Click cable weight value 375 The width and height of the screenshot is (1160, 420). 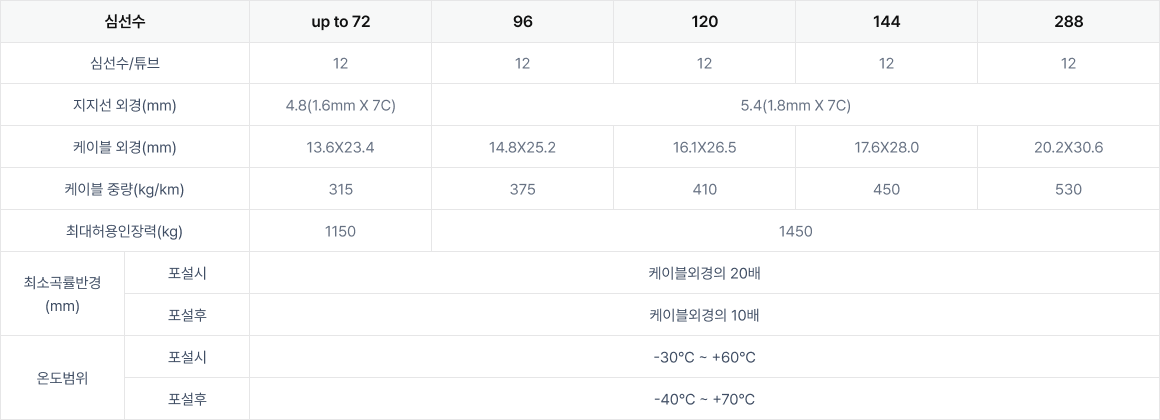tap(522, 189)
